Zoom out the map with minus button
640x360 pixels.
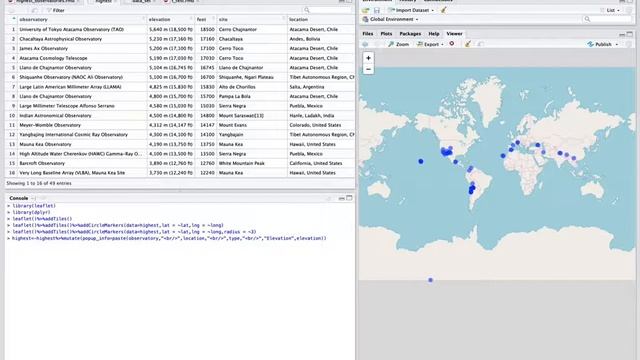(x=368, y=69)
